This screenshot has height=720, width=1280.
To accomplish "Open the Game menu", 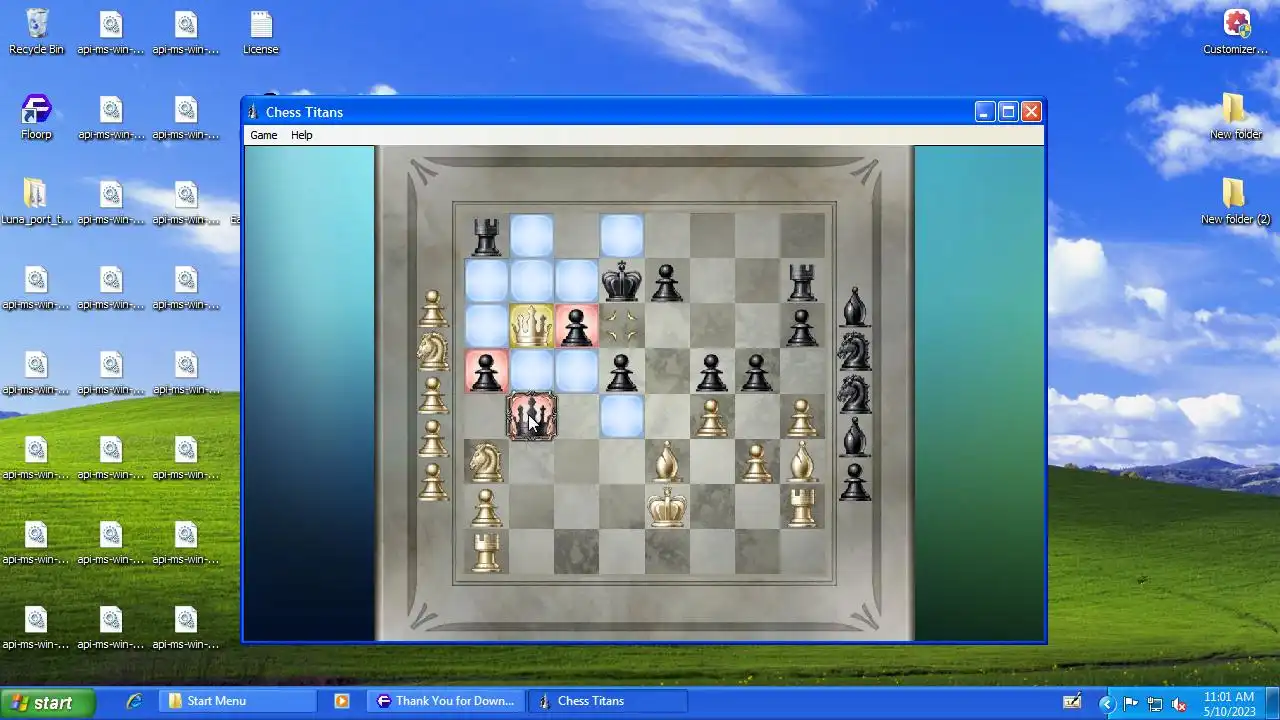I will coord(264,135).
